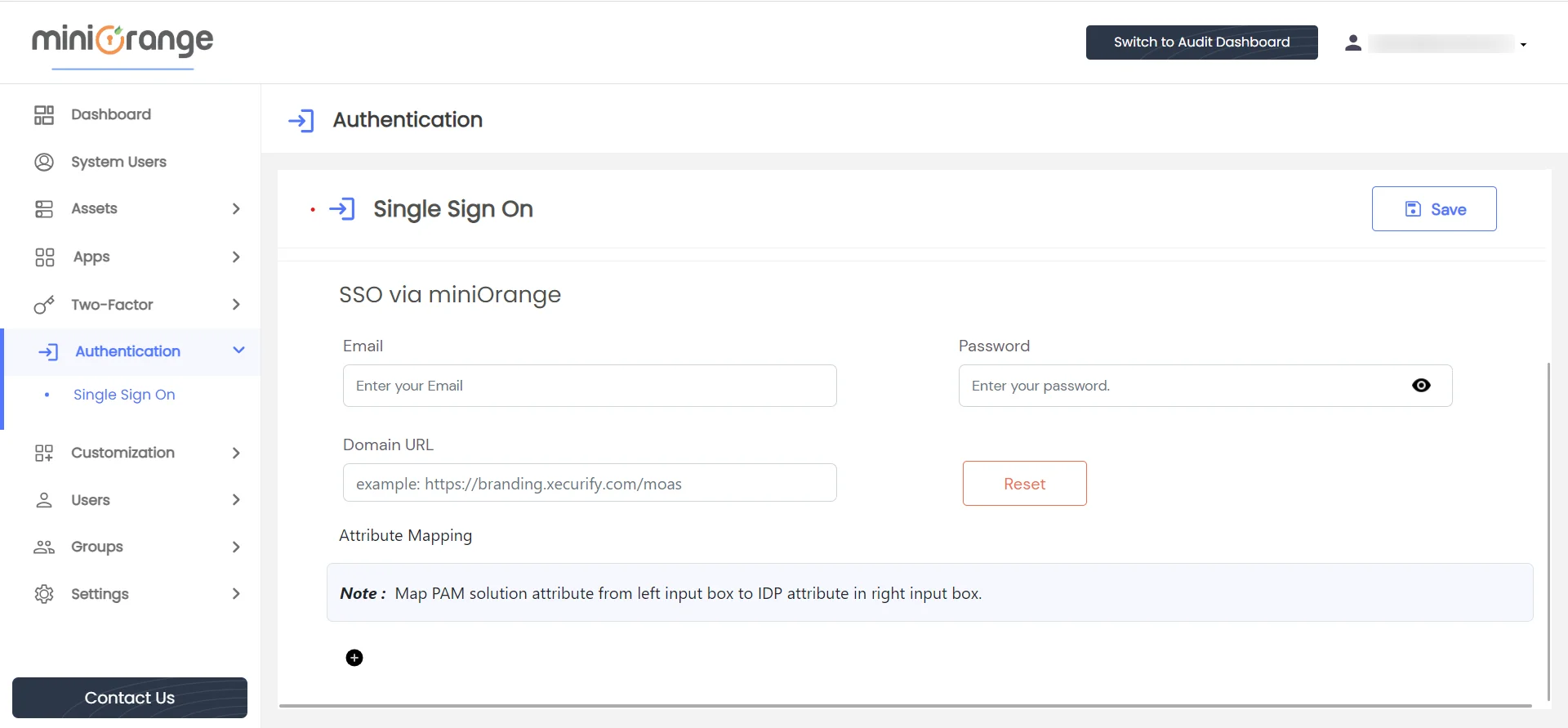This screenshot has width=1568, height=728.
Task: Select the Groups people icon
Action: (x=43, y=547)
